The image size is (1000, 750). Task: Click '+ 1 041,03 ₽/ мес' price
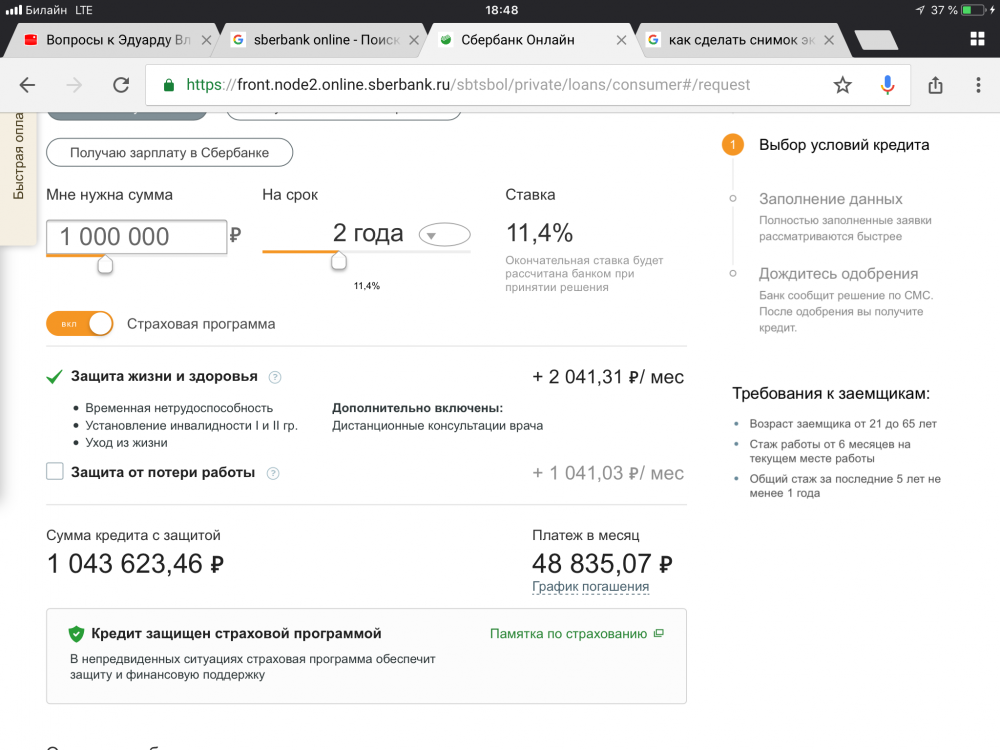[608, 473]
